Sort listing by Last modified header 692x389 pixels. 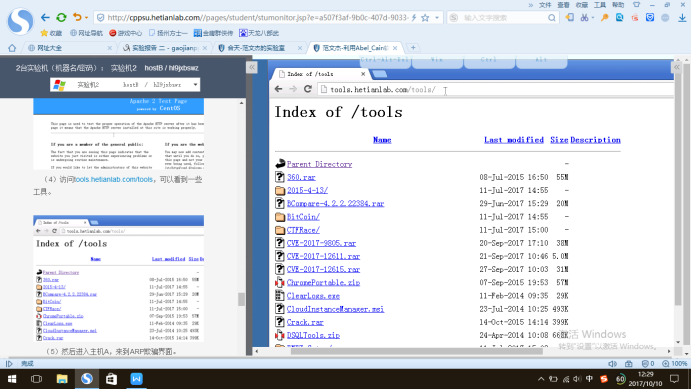pos(514,140)
